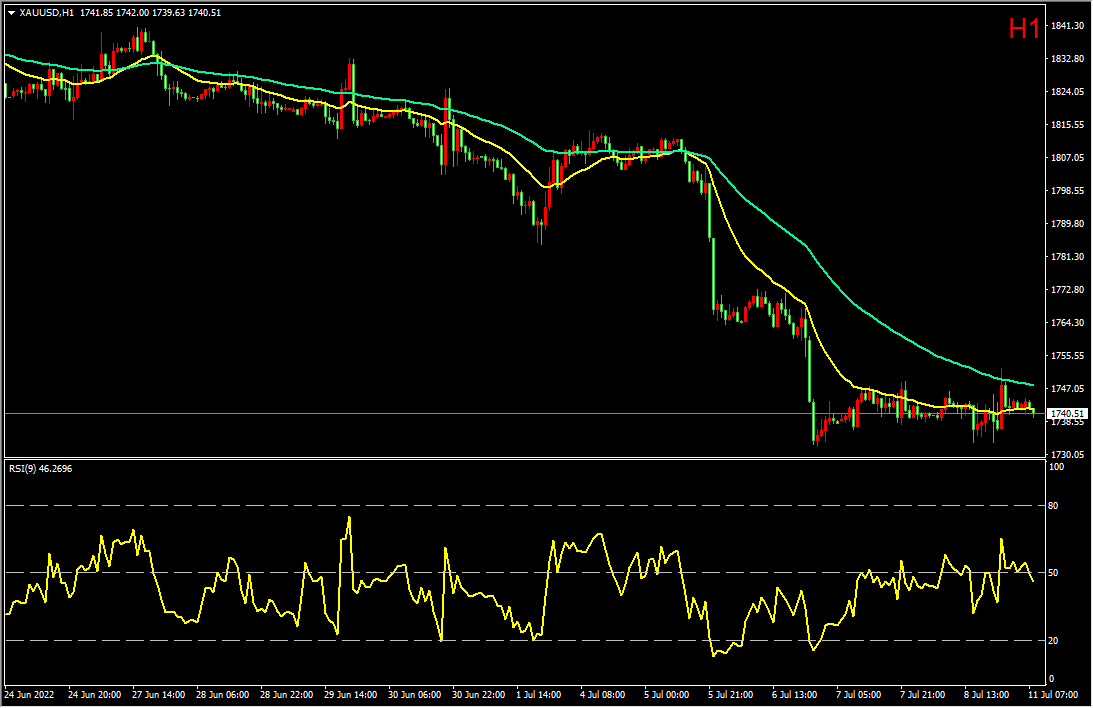
Task: Click the red H1 timeframe label
Action: 1024,29
